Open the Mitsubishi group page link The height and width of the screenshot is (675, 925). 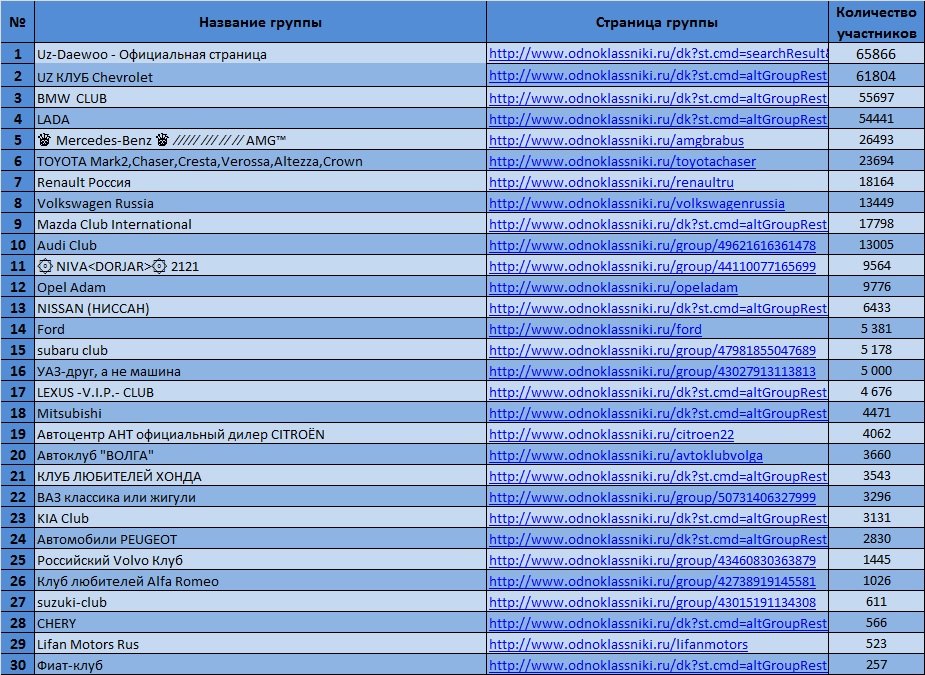658,414
